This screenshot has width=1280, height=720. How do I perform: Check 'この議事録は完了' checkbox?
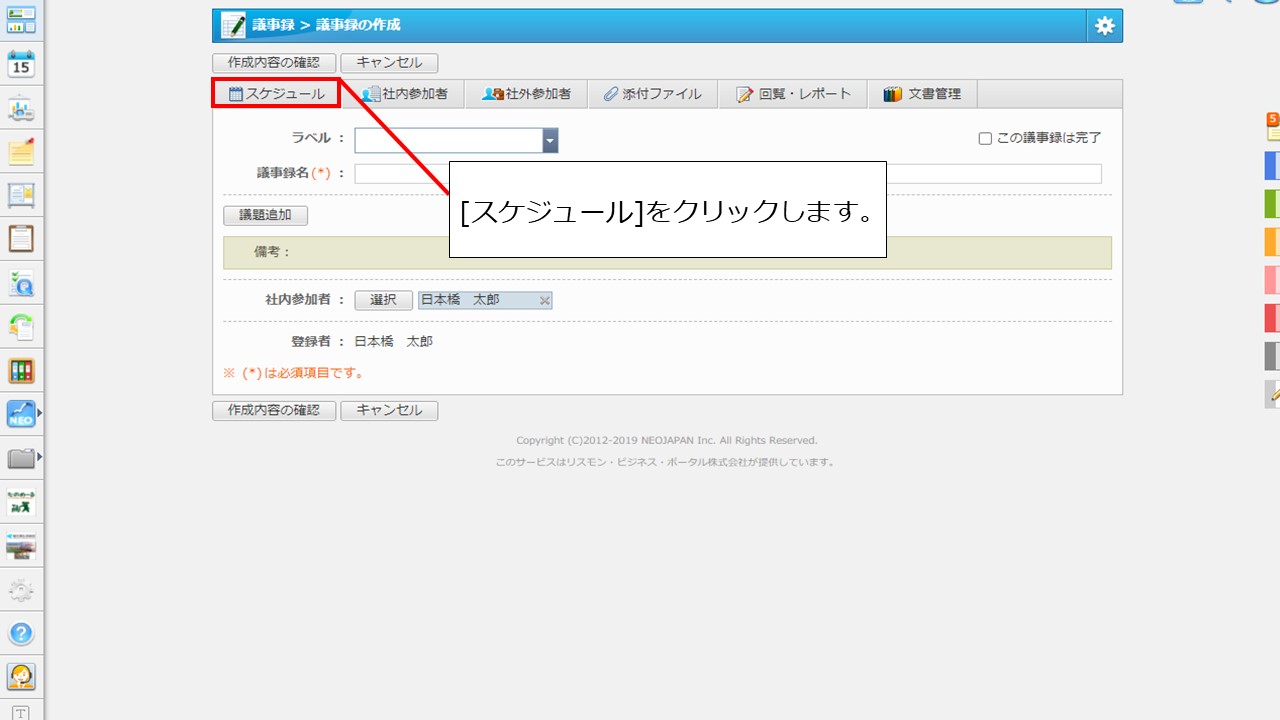[x=985, y=139]
